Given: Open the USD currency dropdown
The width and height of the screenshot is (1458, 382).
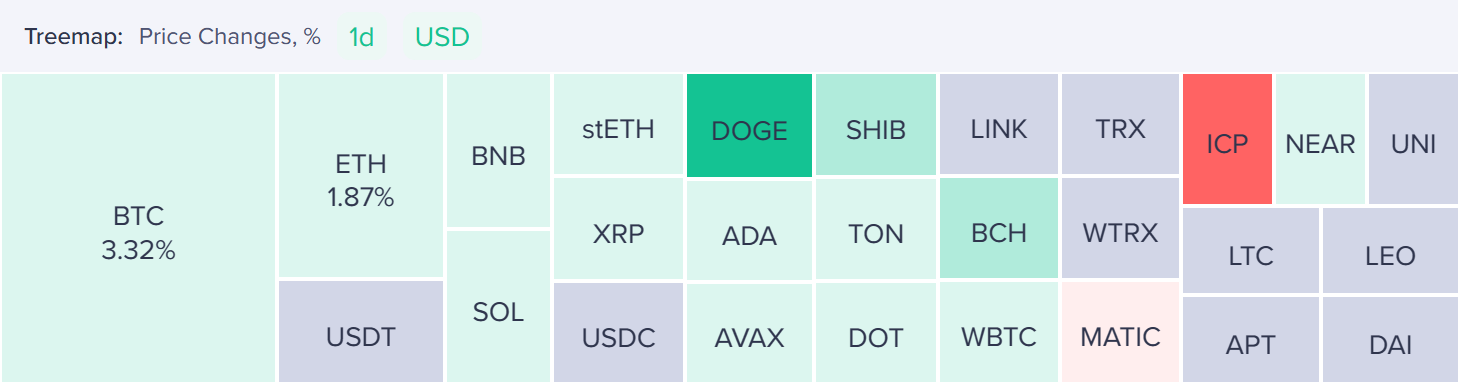Looking at the screenshot, I should coord(442,37).
